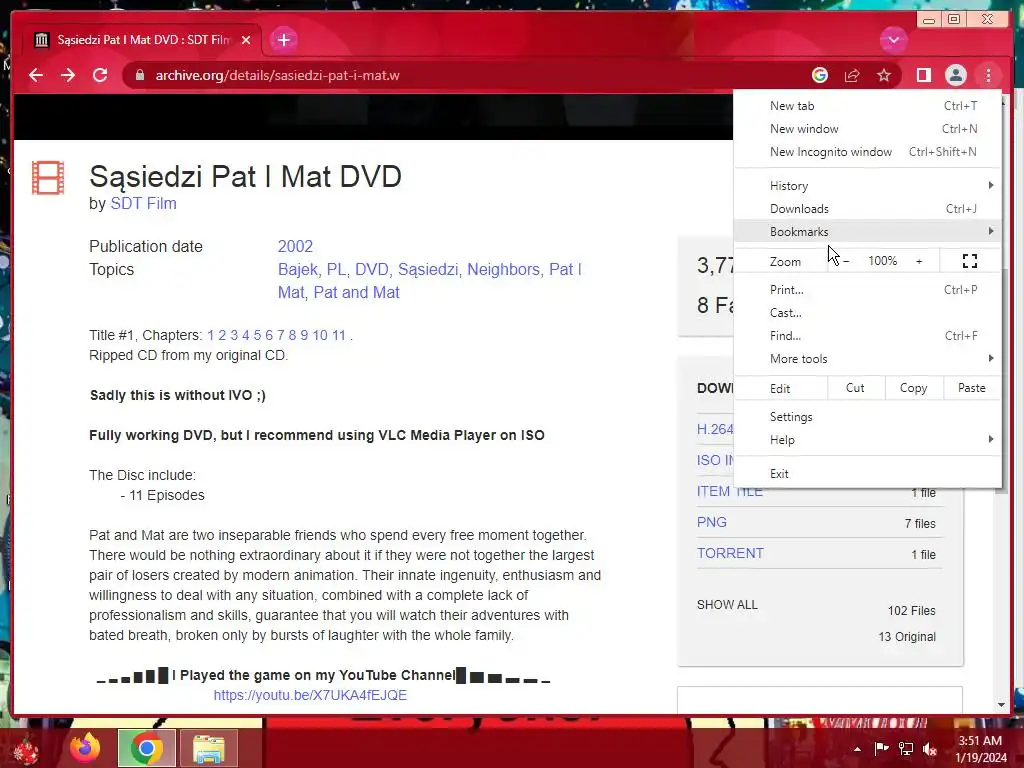Open the TORRENT download option
This screenshot has width=1024, height=768.
(x=730, y=553)
